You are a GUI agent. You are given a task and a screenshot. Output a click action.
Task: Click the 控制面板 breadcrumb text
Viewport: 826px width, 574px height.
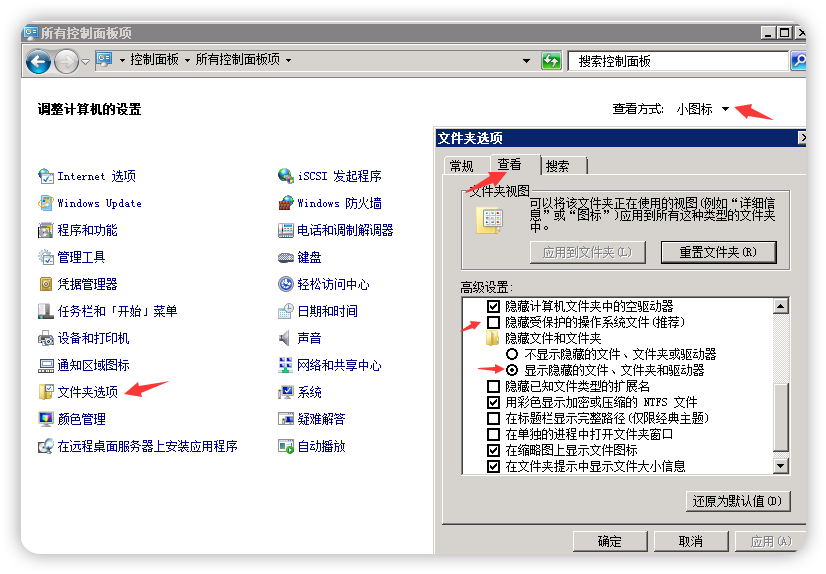pyautogui.click(x=155, y=60)
